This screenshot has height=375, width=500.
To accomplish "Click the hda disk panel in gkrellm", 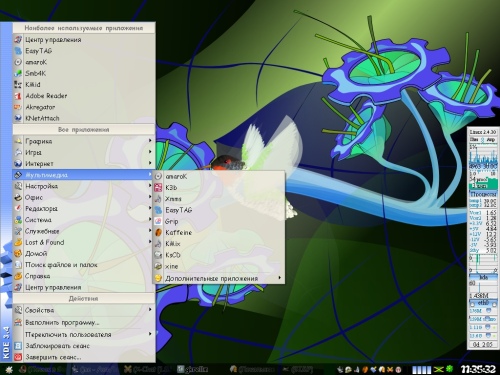I will [x=483, y=278].
